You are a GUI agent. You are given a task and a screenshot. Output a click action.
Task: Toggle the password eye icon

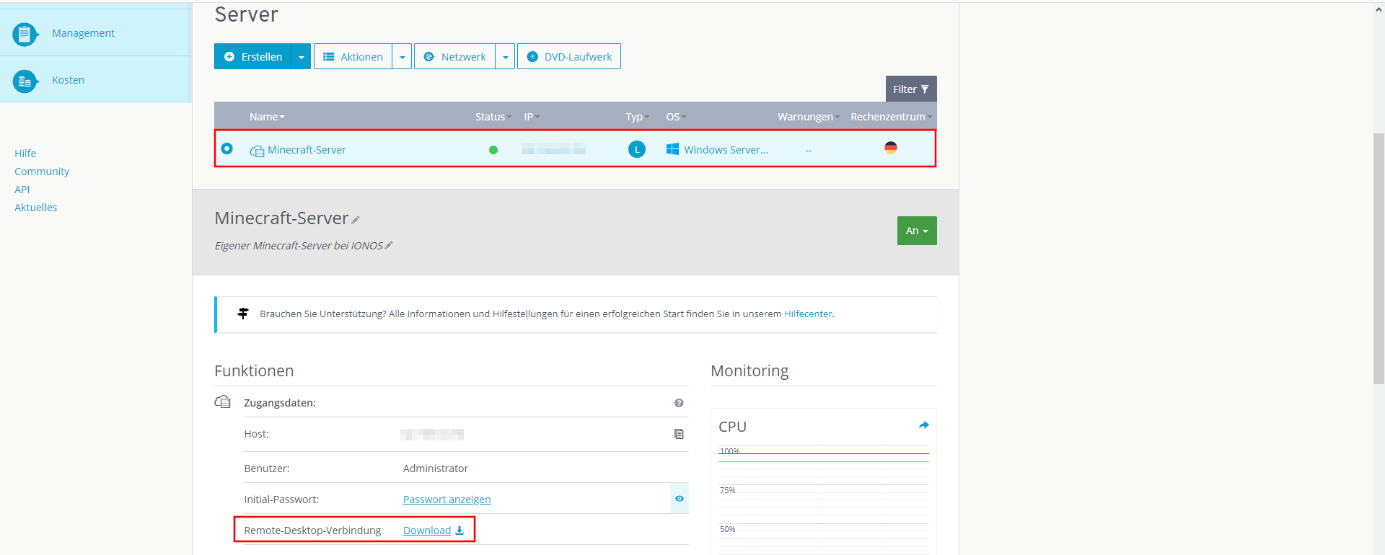679,499
